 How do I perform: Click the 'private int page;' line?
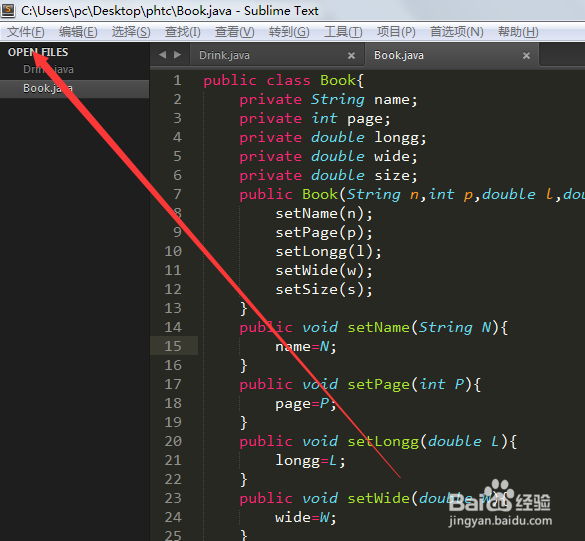(x=315, y=119)
